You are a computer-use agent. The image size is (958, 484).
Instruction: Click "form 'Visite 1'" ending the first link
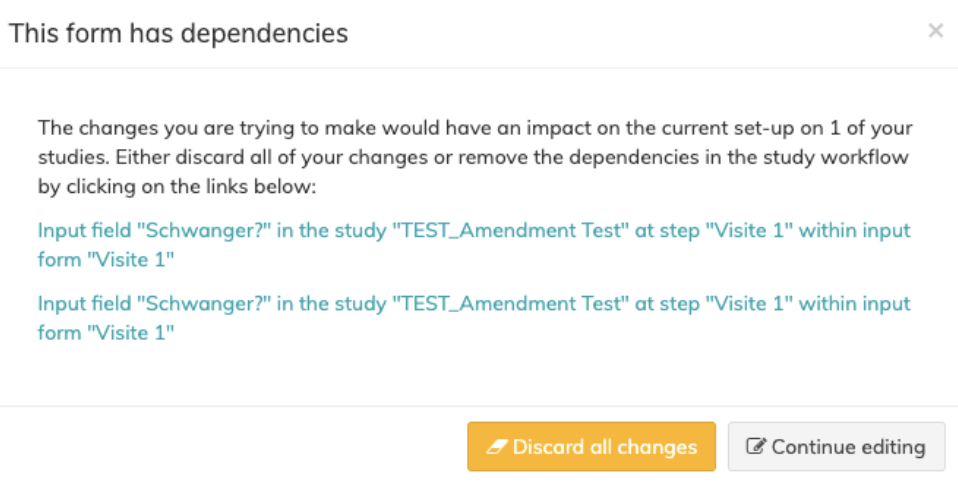107,261
